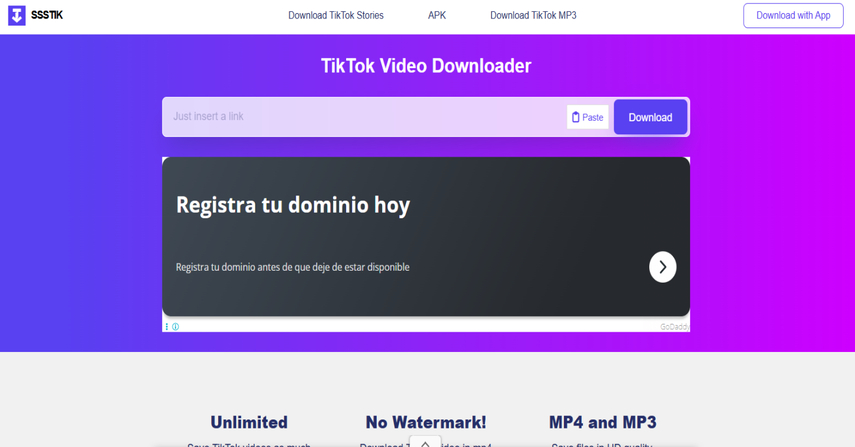Click the clipboard icon in the Paste button

576,117
